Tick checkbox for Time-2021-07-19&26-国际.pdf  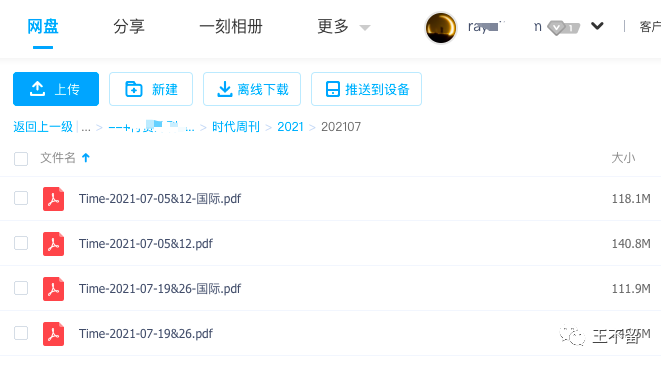click(x=21, y=288)
